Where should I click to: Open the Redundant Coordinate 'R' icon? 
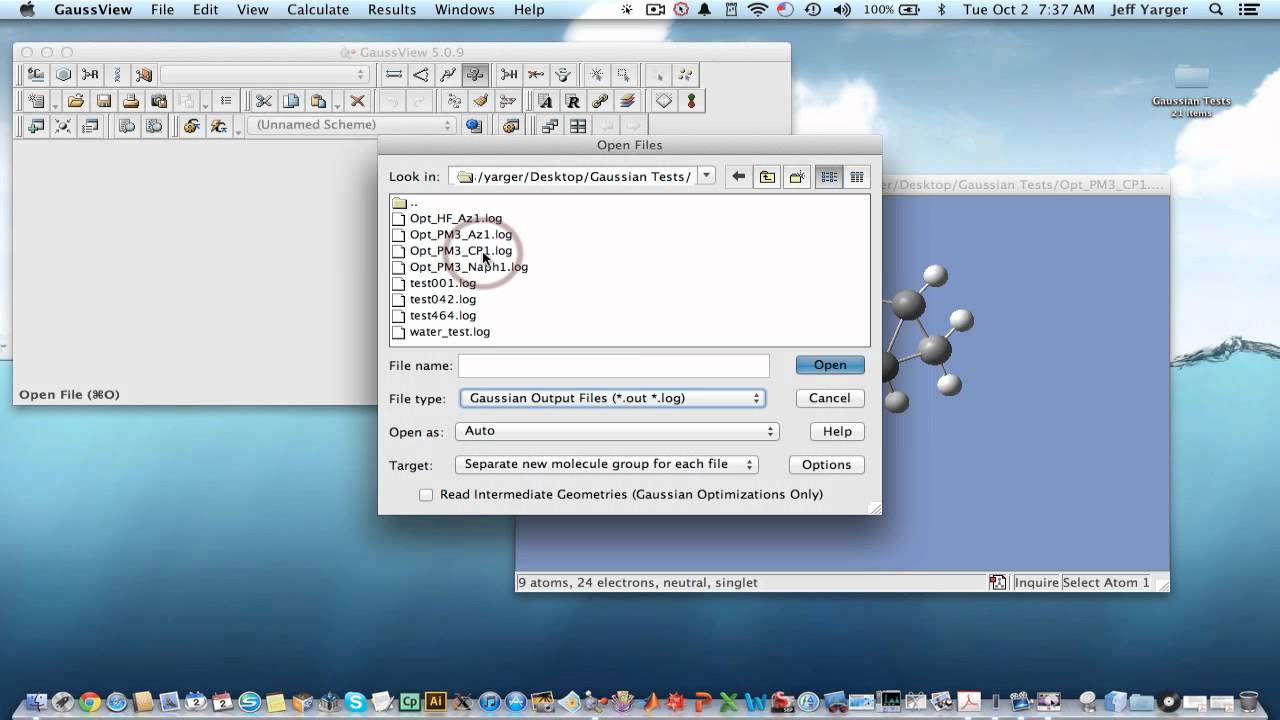coord(572,101)
